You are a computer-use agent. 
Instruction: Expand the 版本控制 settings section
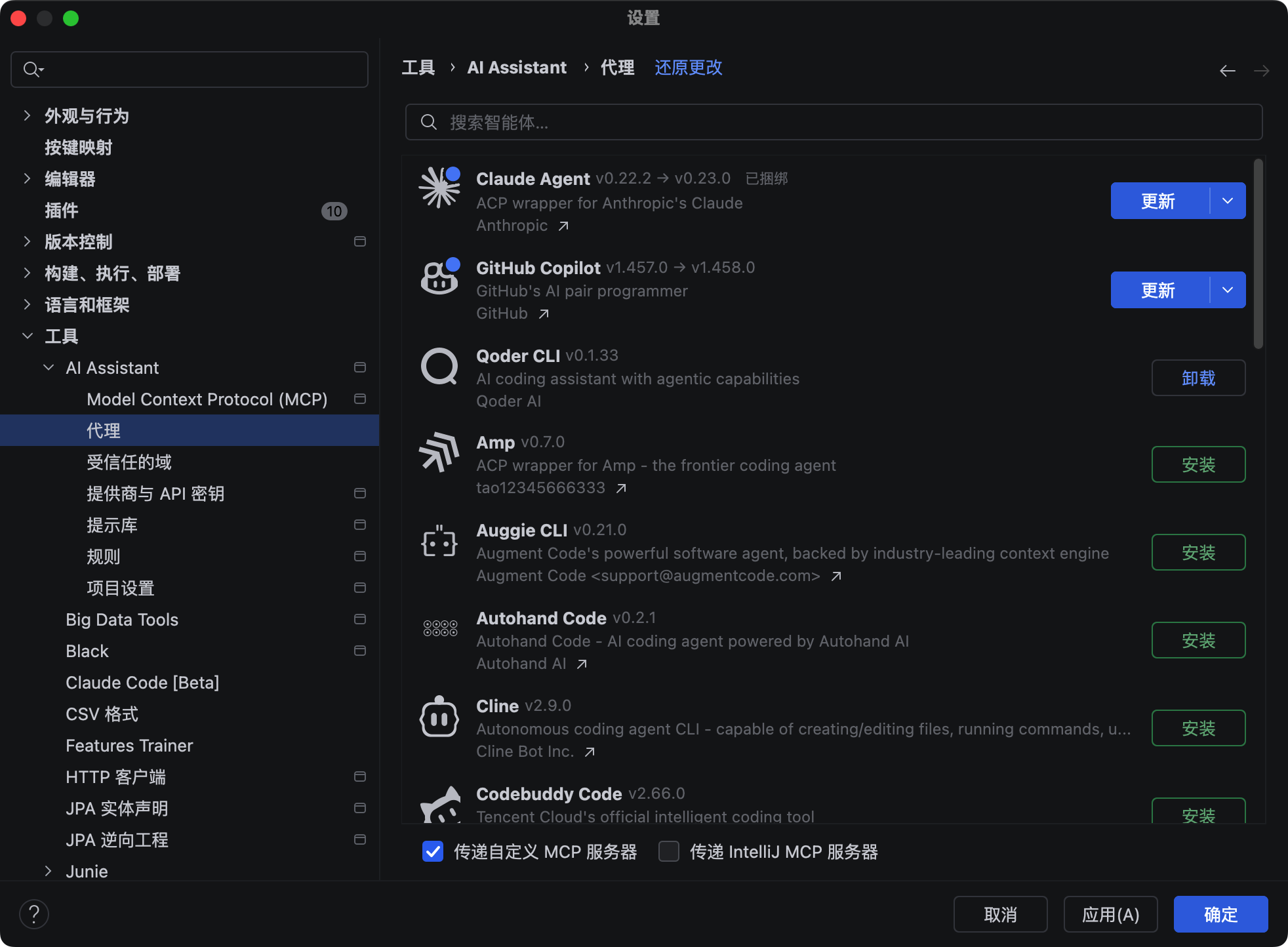27,242
